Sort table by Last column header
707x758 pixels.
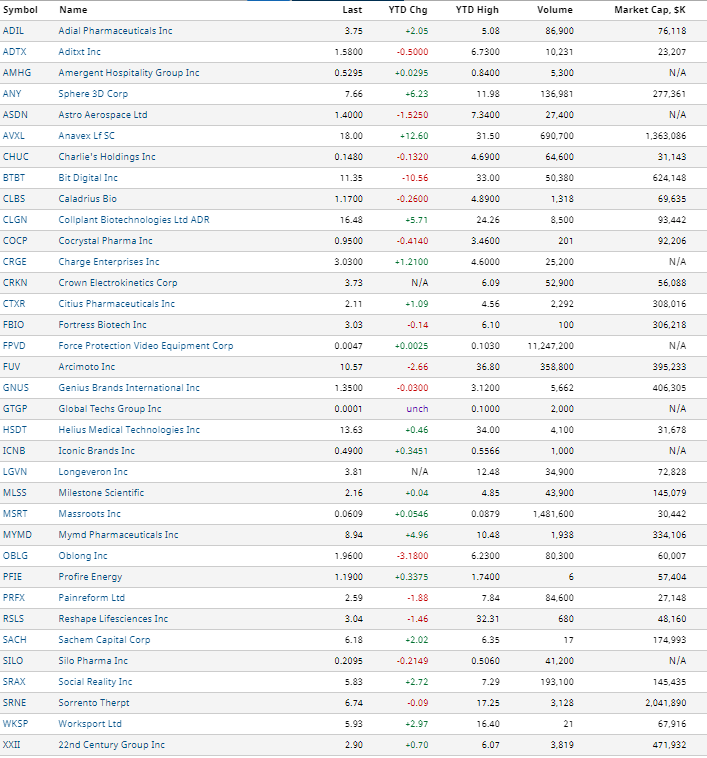[352, 10]
